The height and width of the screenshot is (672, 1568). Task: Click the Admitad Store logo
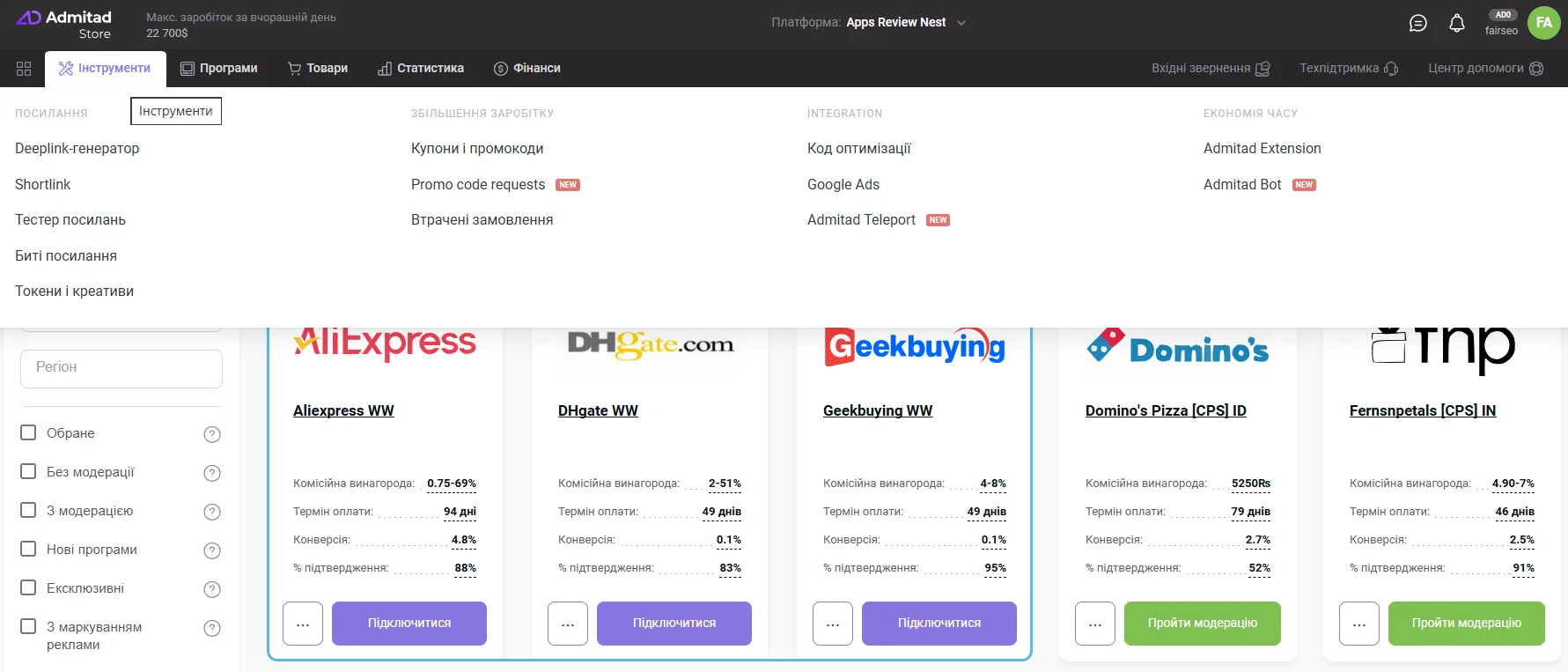(x=65, y=25)
